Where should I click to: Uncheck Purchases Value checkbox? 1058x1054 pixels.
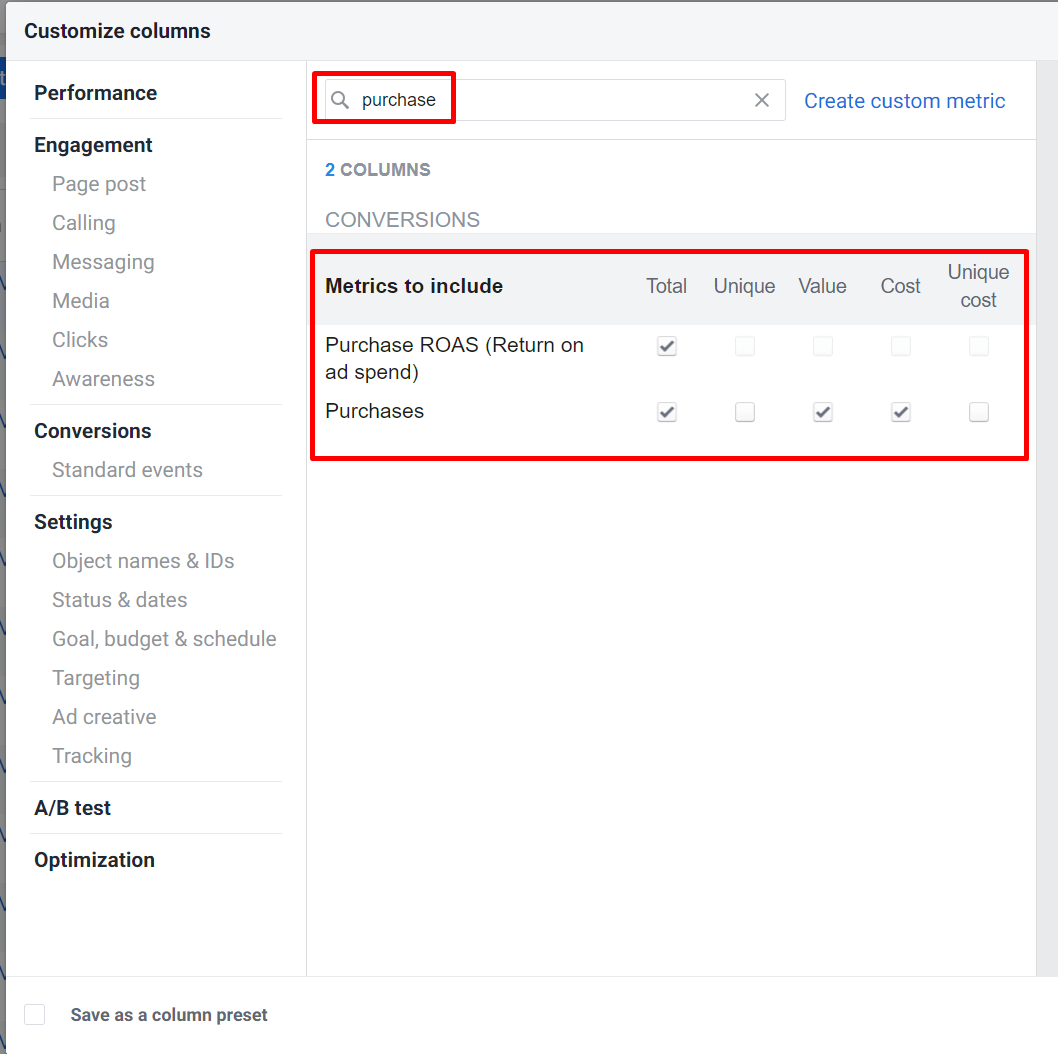(823, 412)
